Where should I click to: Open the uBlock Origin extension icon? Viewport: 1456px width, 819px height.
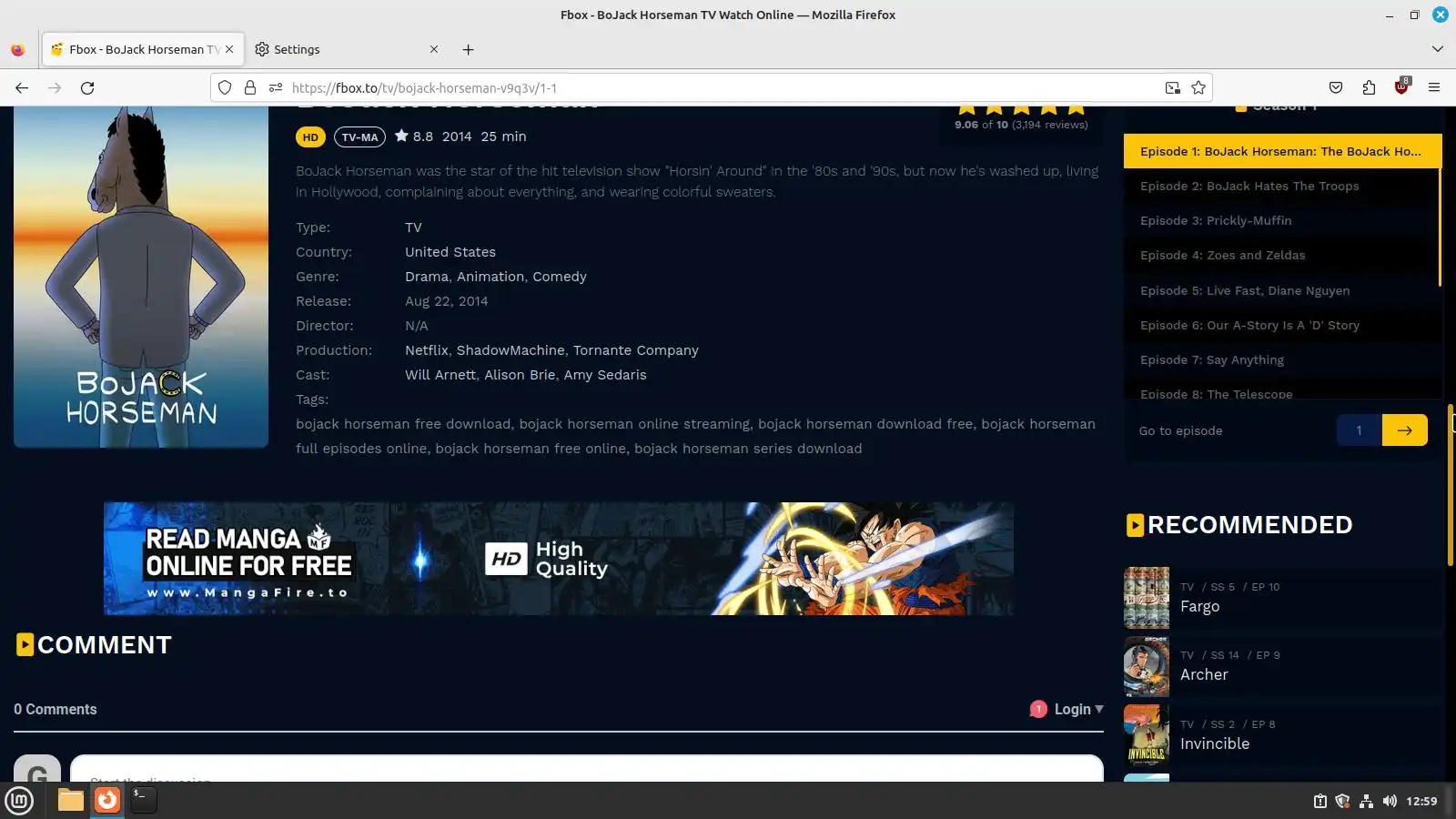(1401, 87)
